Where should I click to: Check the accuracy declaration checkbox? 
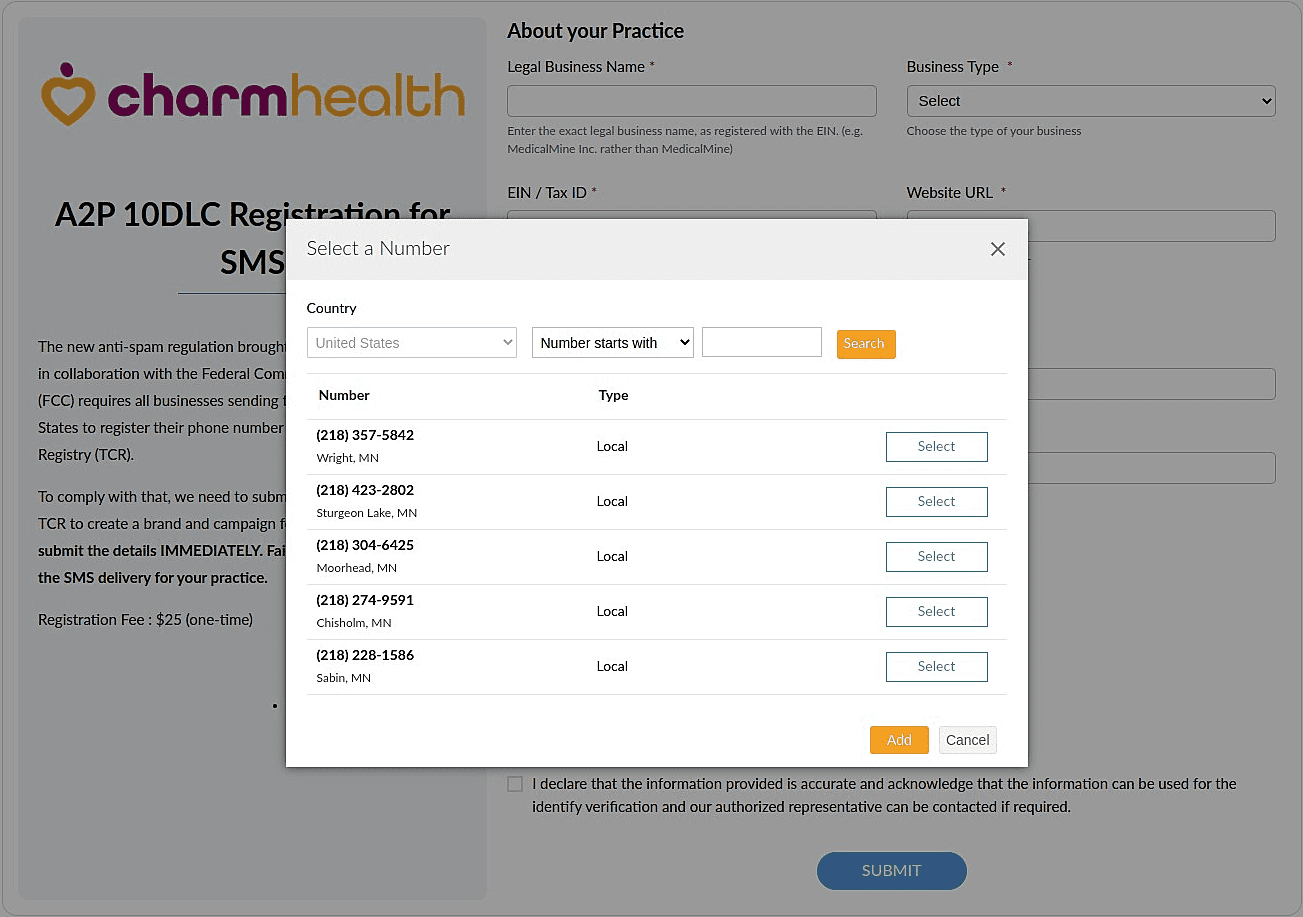point(515,784)
